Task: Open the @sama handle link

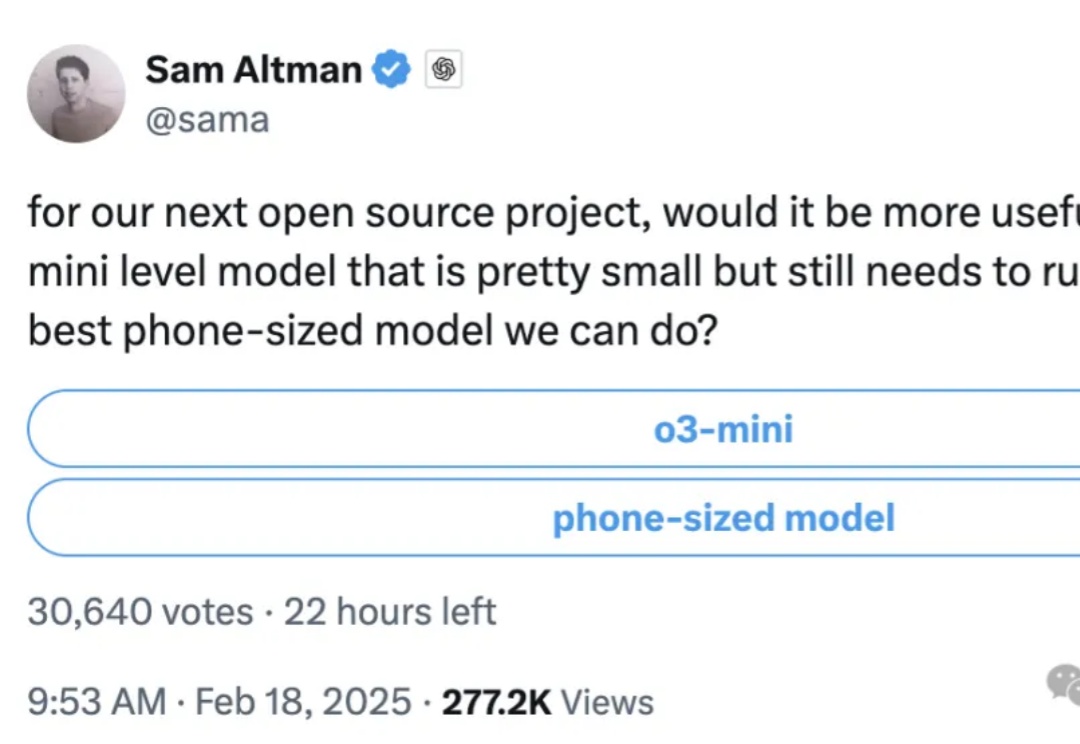Action: tap(207, 120)
